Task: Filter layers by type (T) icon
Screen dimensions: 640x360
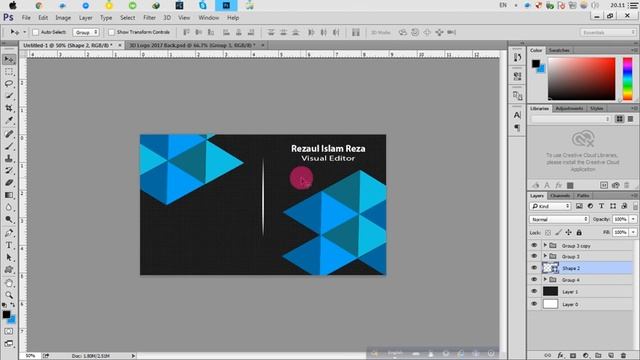Action: coord(601,206)
